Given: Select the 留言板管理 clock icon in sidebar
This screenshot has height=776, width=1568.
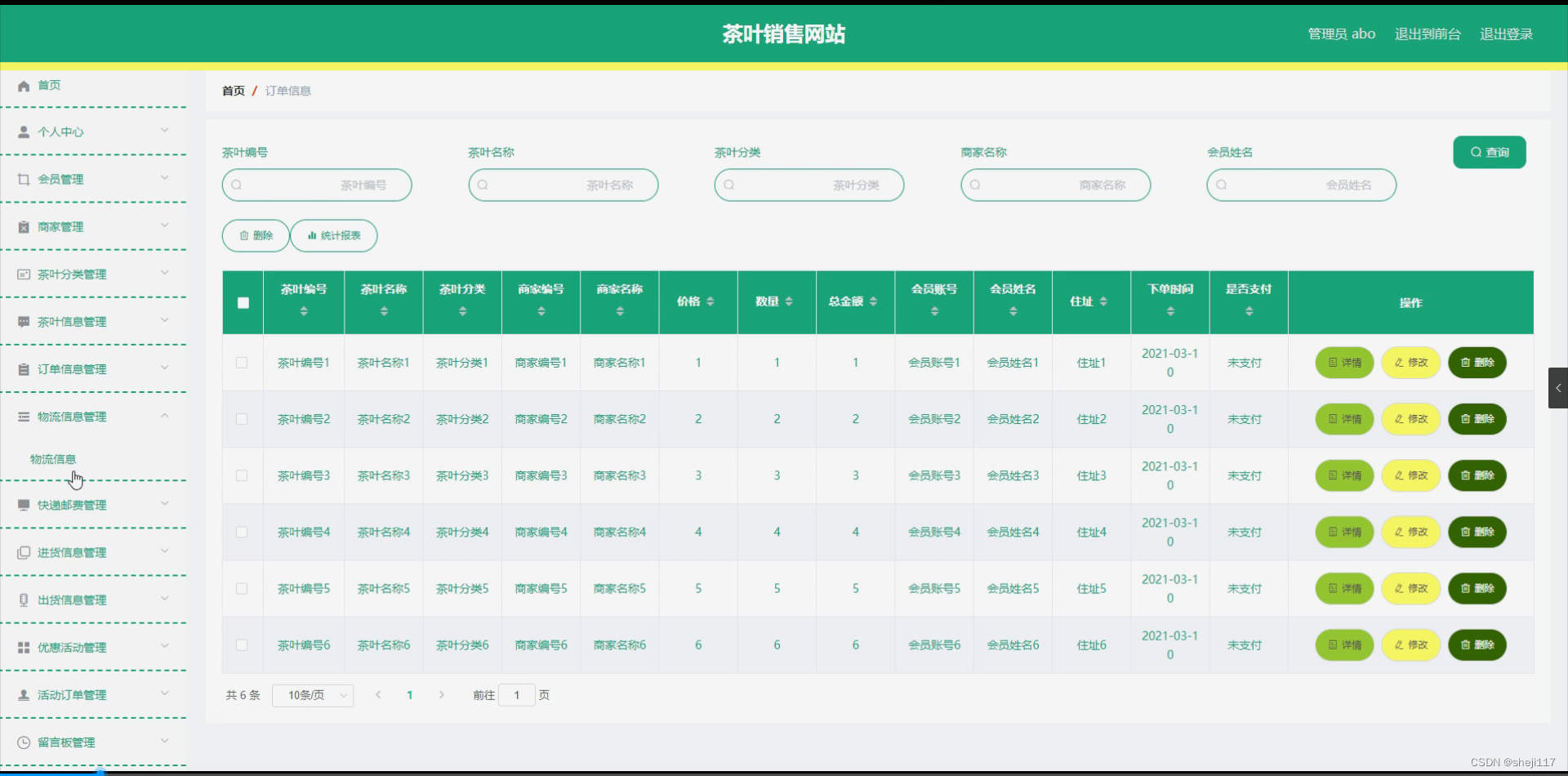Looking at the screenshot, I should [x=22, y=742].
